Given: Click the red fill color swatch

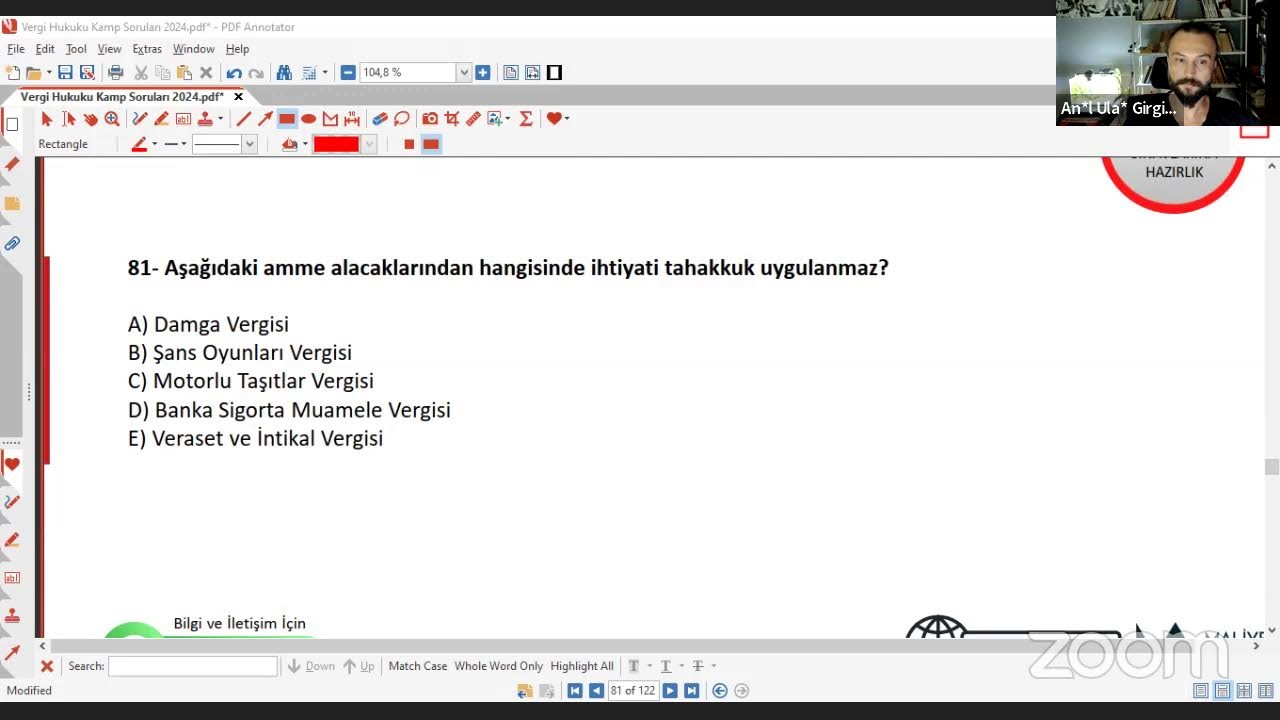Looking at the screenshot, I should [336, 144].
